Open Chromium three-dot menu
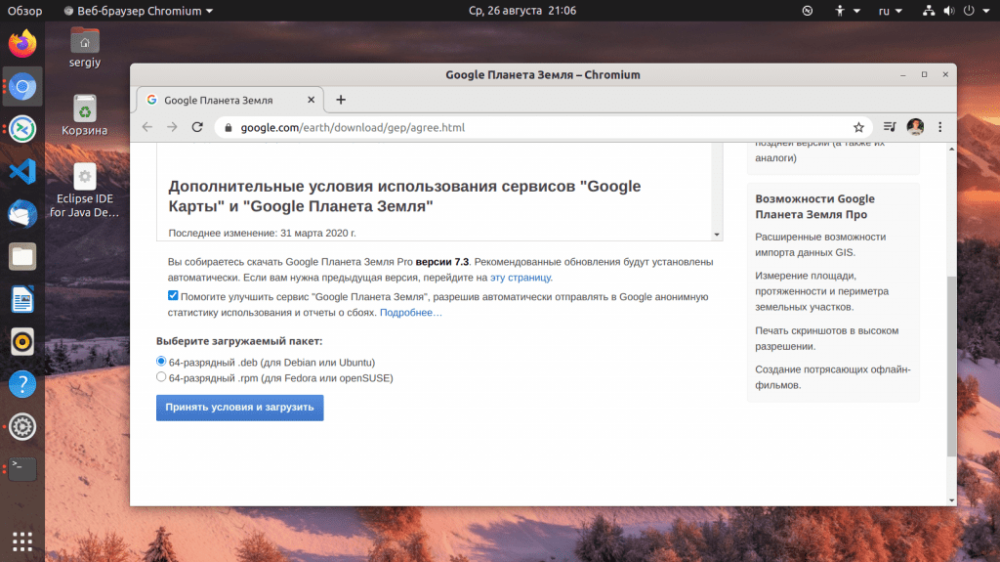This screenshot has width=1000, height=562. coord(940,127)
